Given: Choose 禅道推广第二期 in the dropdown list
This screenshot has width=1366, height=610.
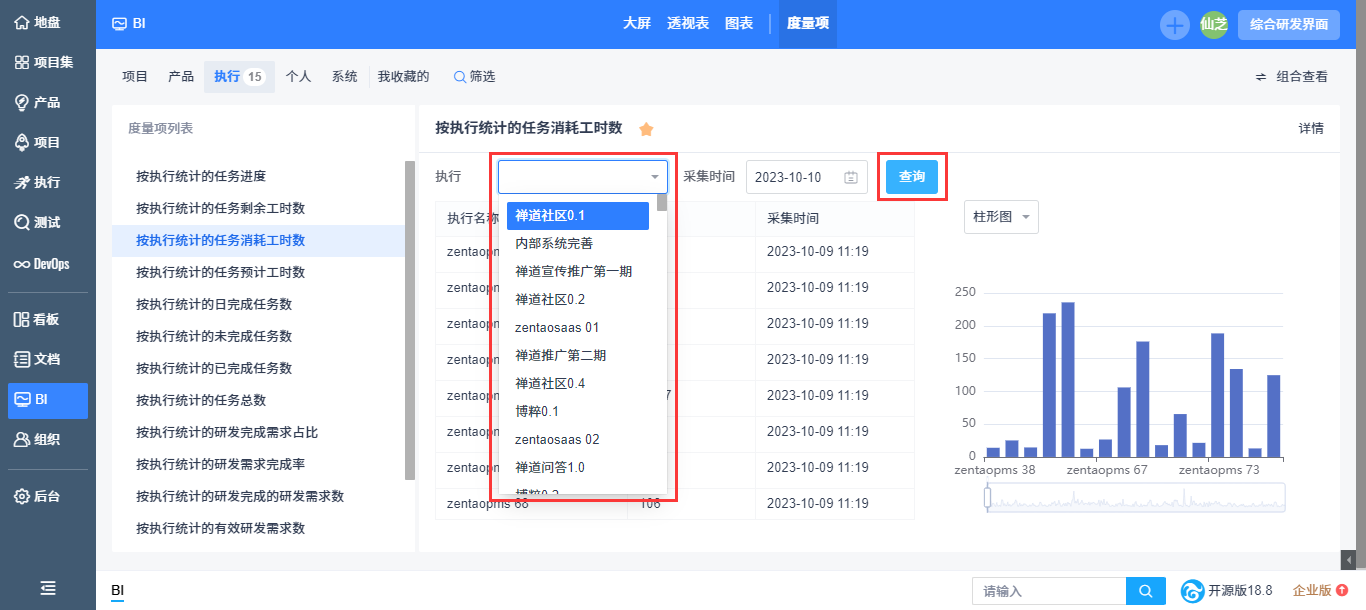Looking at the screenshot, I should (x=578, y=355).
